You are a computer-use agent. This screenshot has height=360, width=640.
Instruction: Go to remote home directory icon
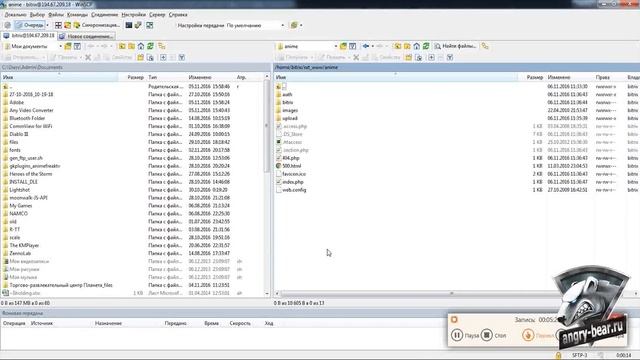[x=416, y=47]
